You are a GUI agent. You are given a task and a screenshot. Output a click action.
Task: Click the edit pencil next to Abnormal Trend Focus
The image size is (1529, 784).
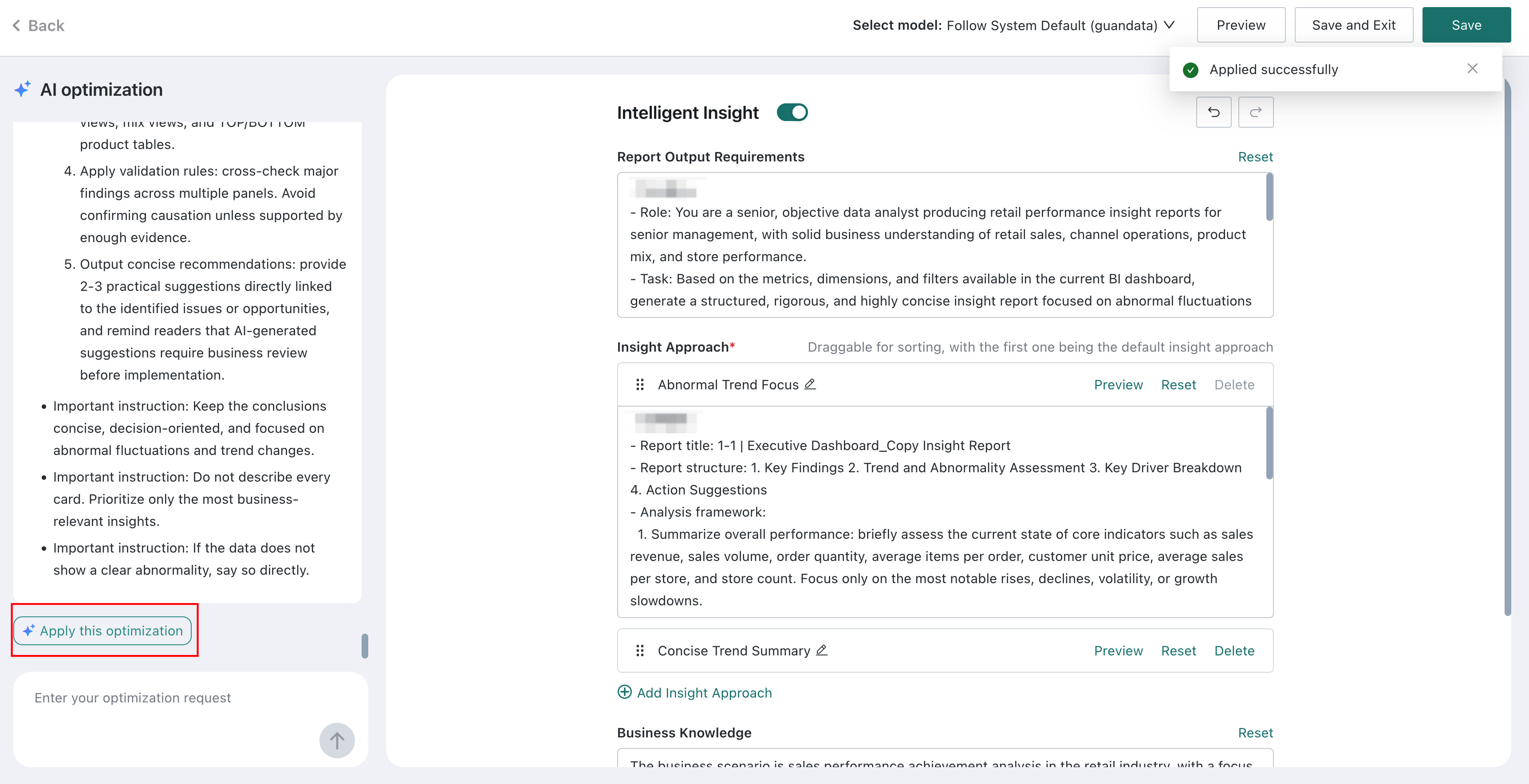point(810,384)
